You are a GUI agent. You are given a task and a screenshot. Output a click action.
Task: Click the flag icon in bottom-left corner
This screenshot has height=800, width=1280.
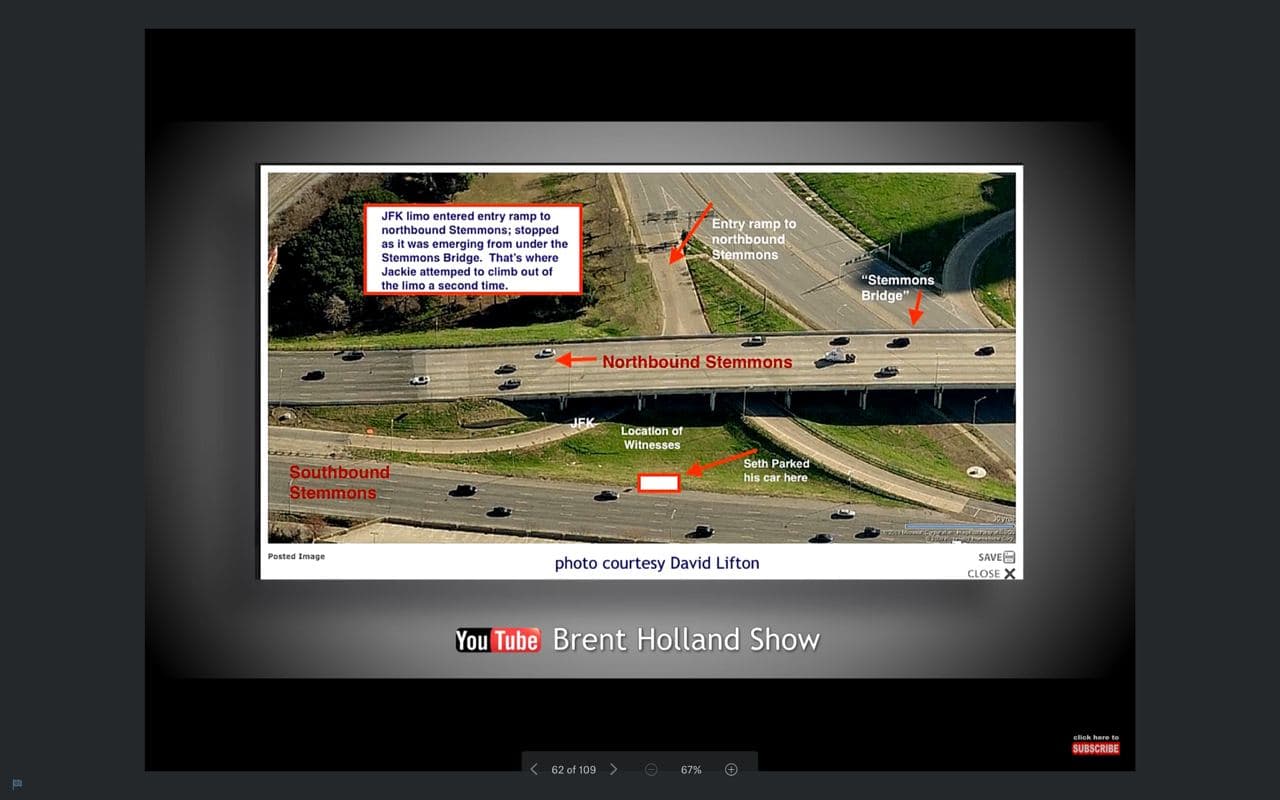tap(17, 784)
